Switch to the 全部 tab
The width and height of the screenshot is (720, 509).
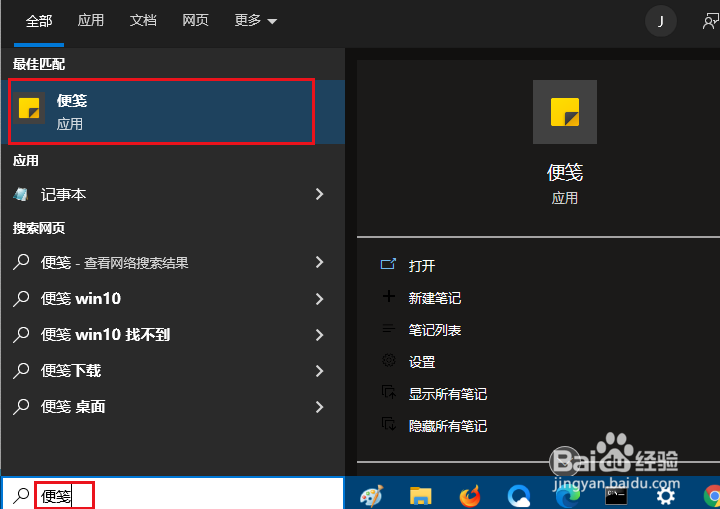(x=39, y=21)
